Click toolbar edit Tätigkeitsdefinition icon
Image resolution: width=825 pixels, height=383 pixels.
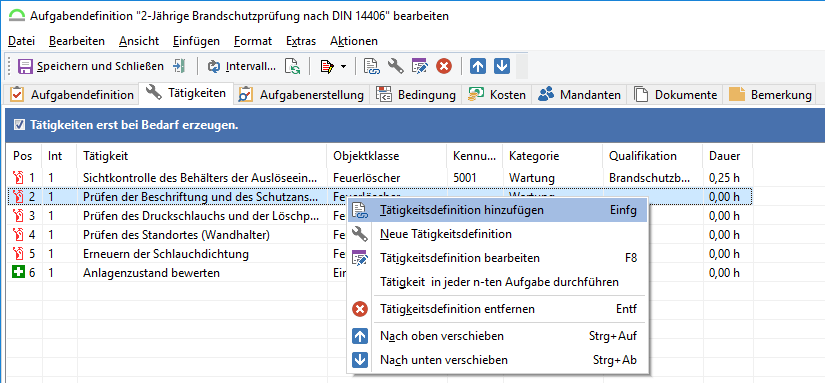[419, 66]
